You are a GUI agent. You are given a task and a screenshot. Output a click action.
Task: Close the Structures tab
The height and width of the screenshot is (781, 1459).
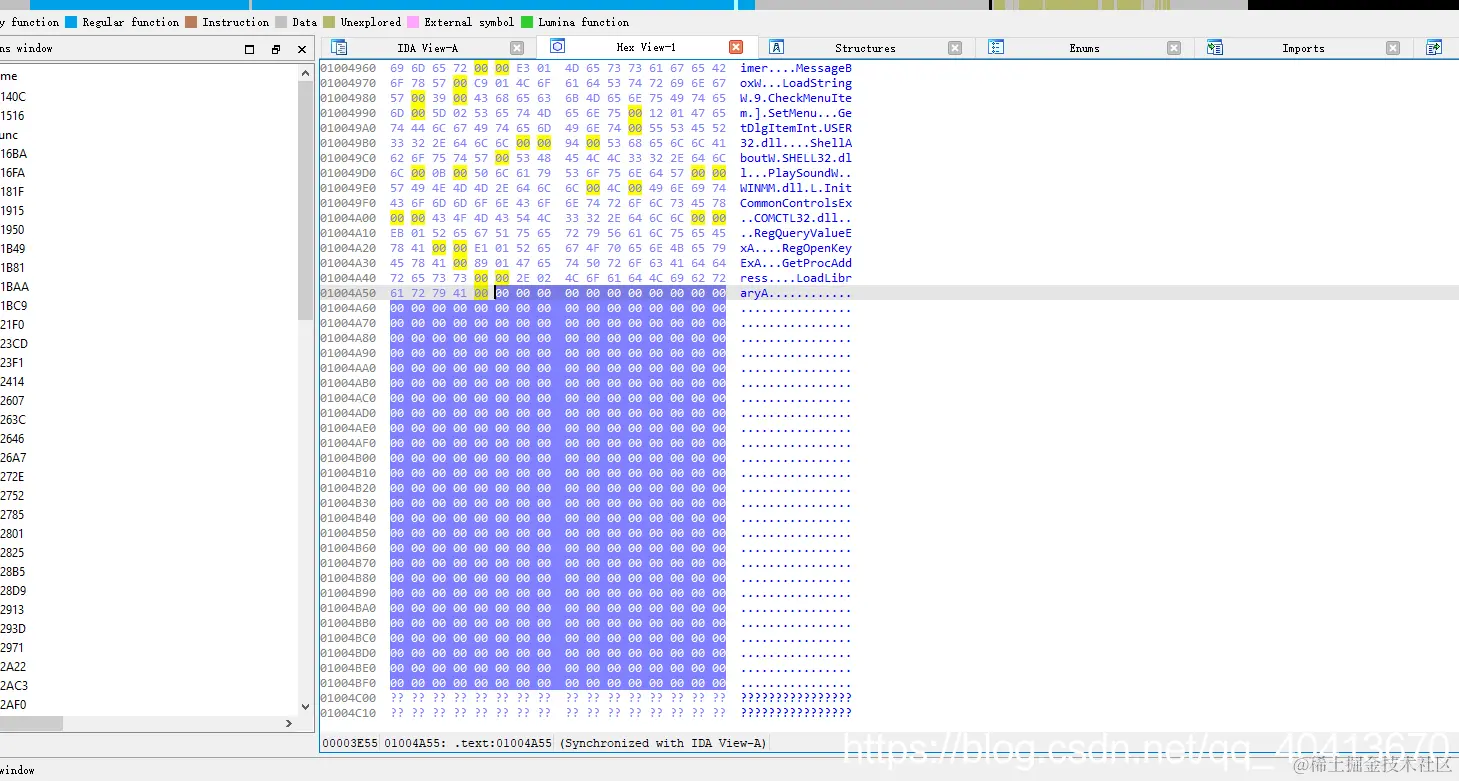tap(955, 48)
